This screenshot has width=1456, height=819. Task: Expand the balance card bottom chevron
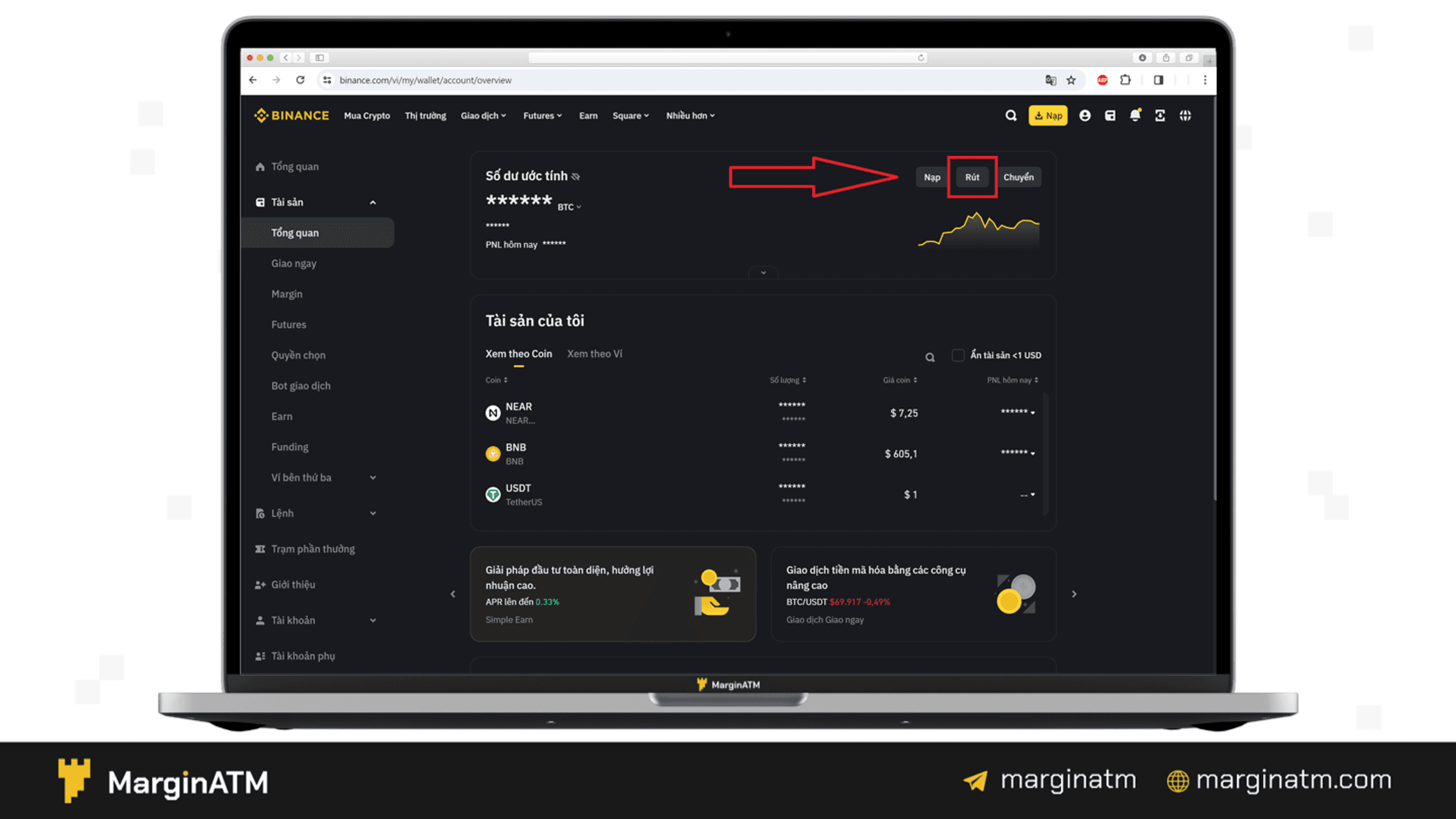[x=763, y=272]
